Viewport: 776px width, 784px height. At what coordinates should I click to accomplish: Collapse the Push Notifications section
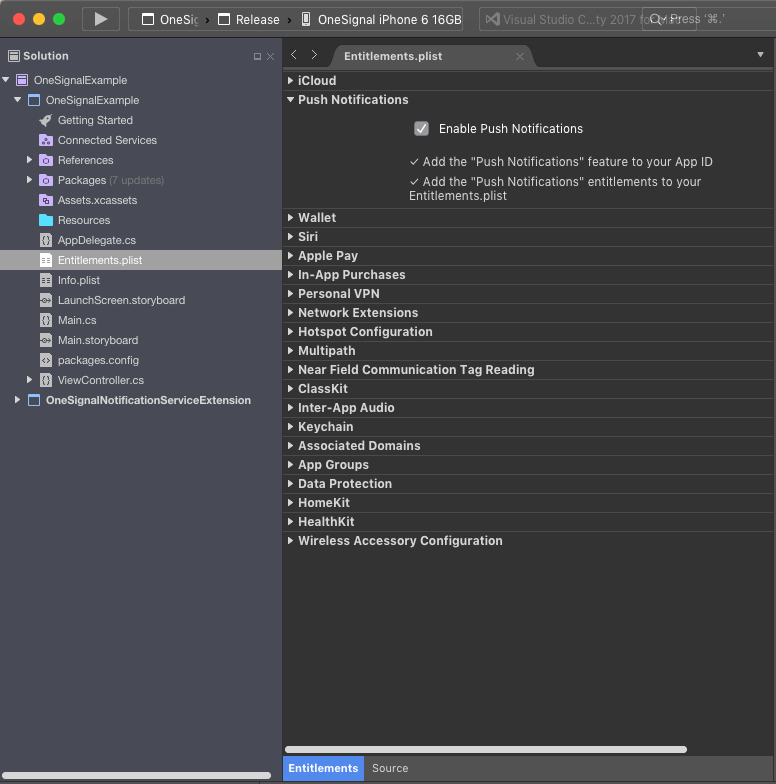click(290, 100)
